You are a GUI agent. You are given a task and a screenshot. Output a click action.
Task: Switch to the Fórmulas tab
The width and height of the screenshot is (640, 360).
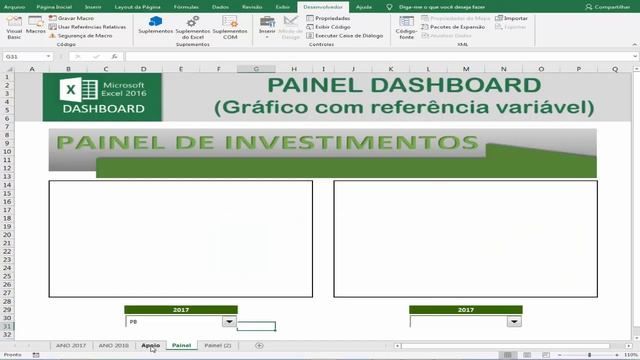pyautogui.click(x=186, y=7)
